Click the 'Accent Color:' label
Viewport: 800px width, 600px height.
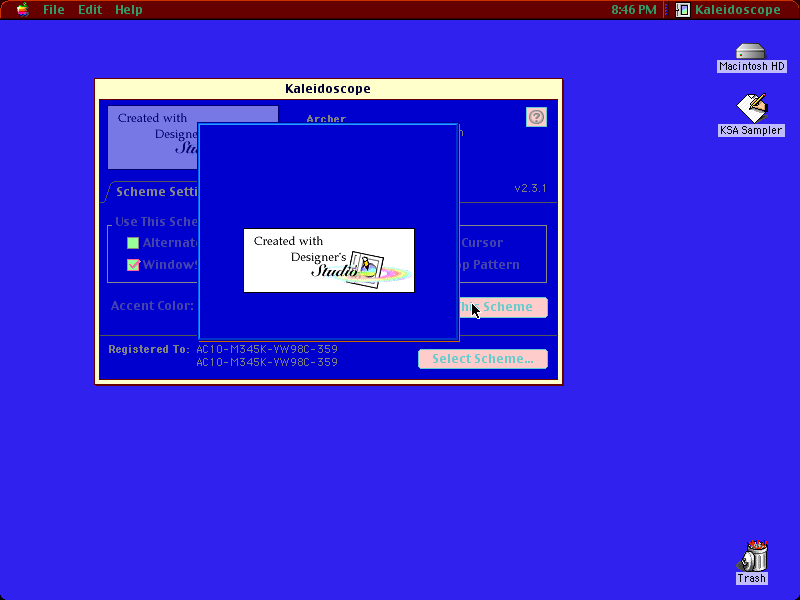[153, 306]
